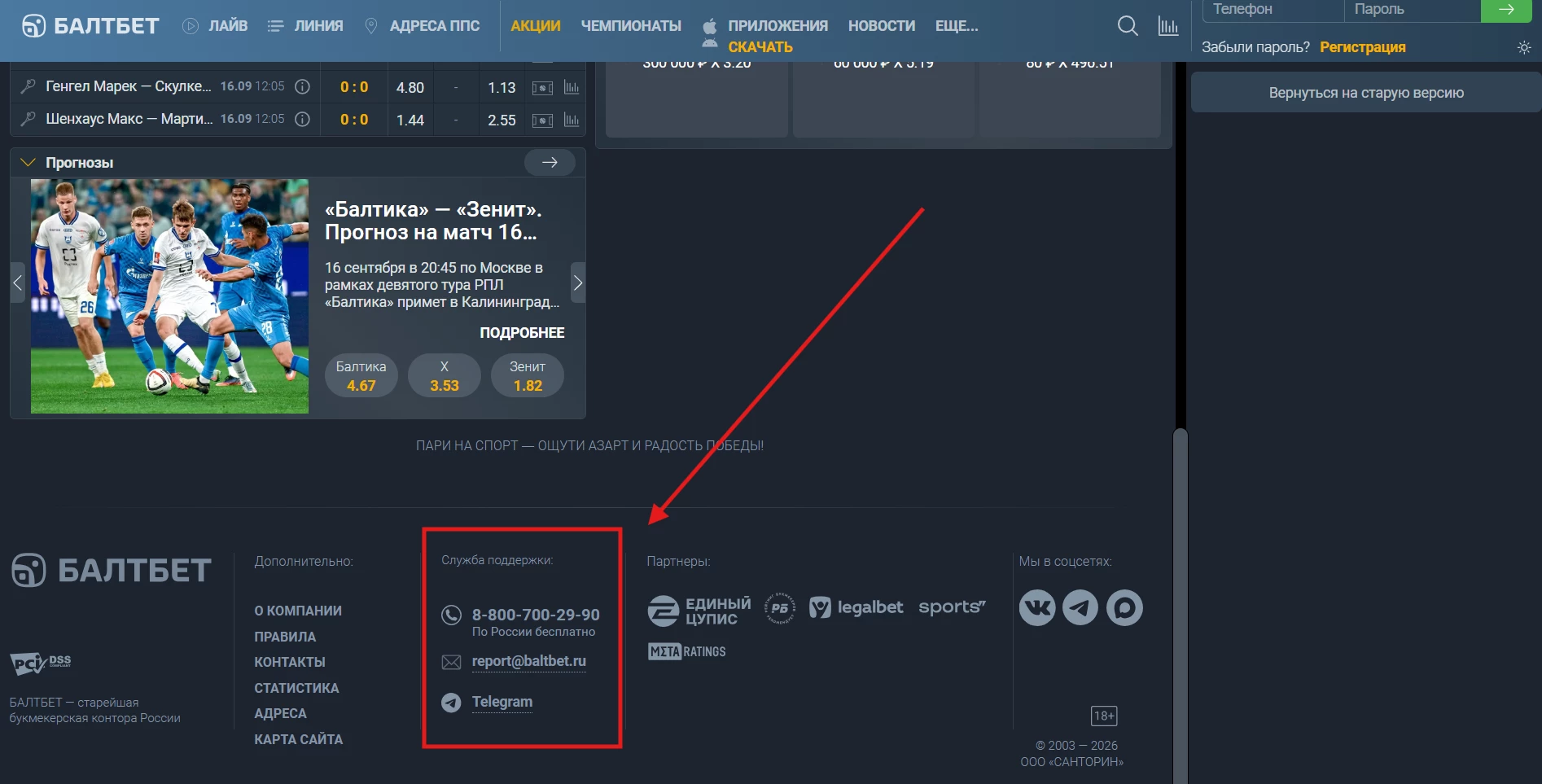This screenshot has width=1542, height=784.
Task: Open the META RATINGS partner logo
Action: (x=687, y=651)
